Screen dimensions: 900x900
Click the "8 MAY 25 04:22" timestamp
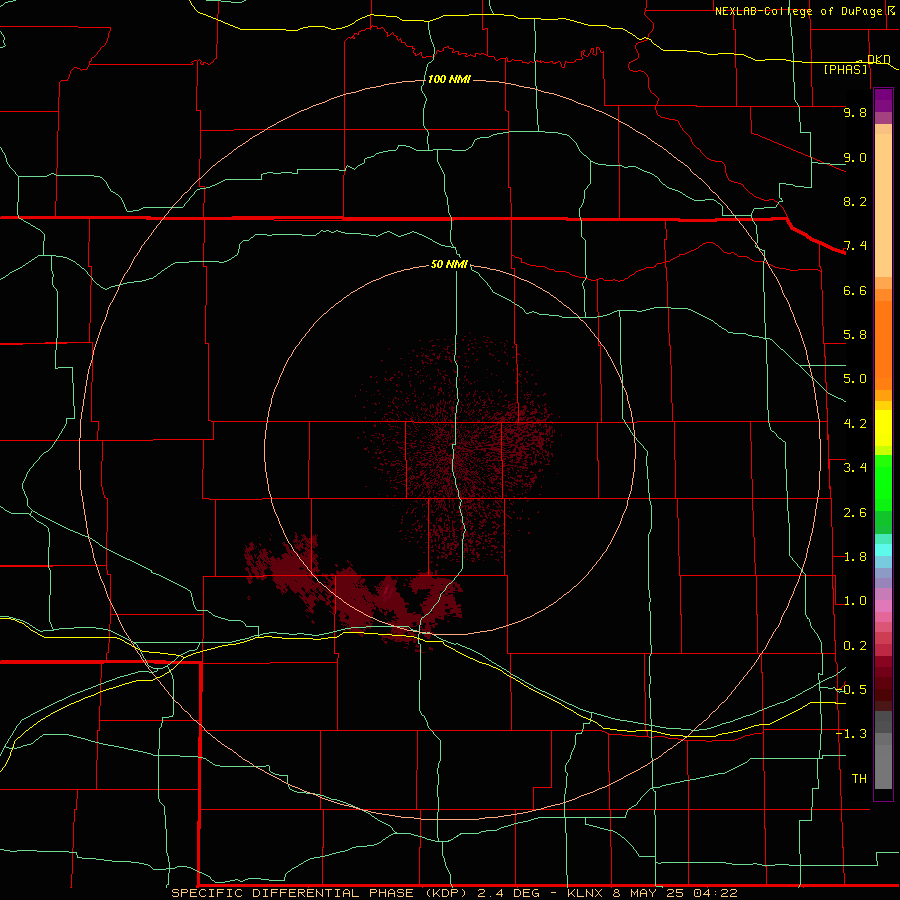(x=674, y=893)
